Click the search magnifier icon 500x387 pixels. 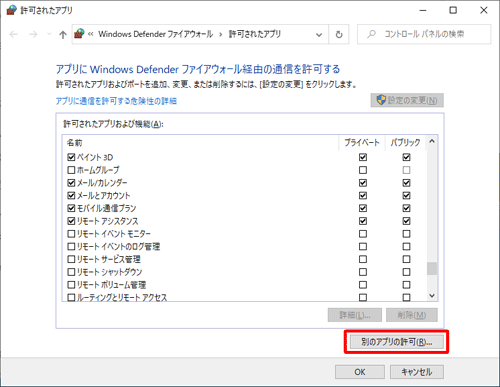coord(371,34)
